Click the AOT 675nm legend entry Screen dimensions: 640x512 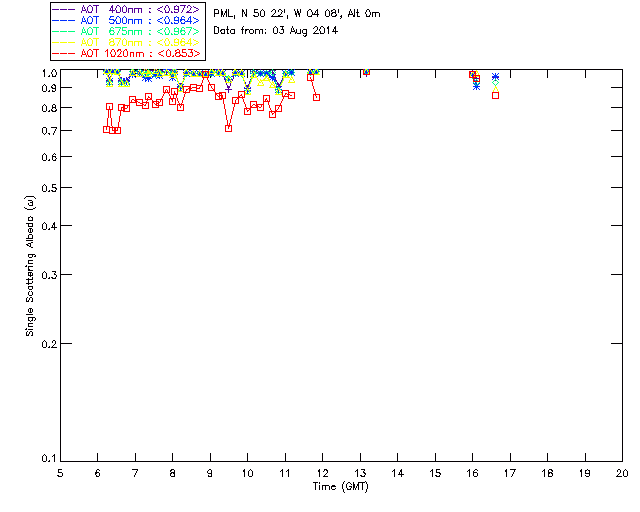pyautogui.click(x=127, y=31)
